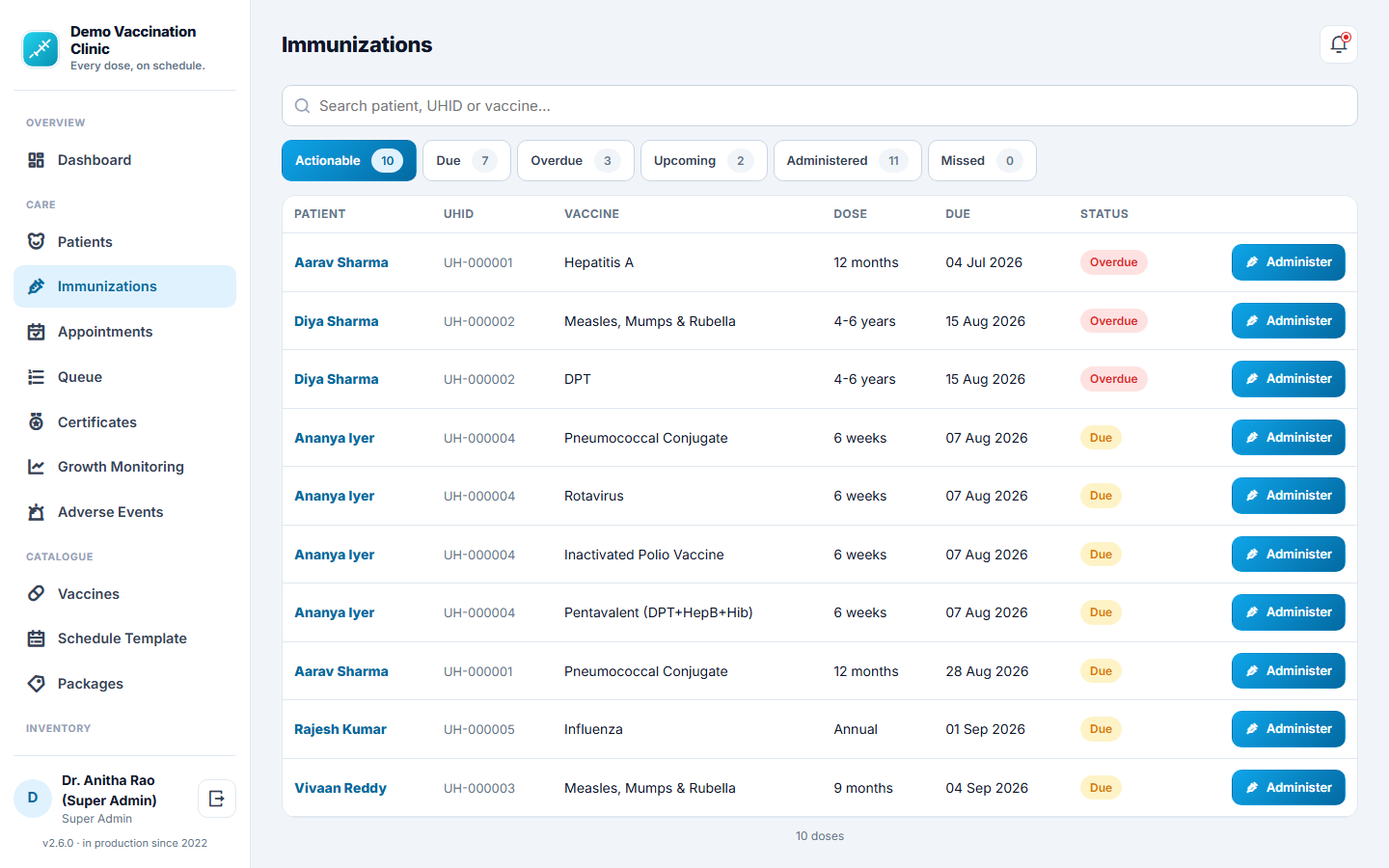Click the Queue list icon
This screenshot has height=868, width=1389.
coord(37,377)
